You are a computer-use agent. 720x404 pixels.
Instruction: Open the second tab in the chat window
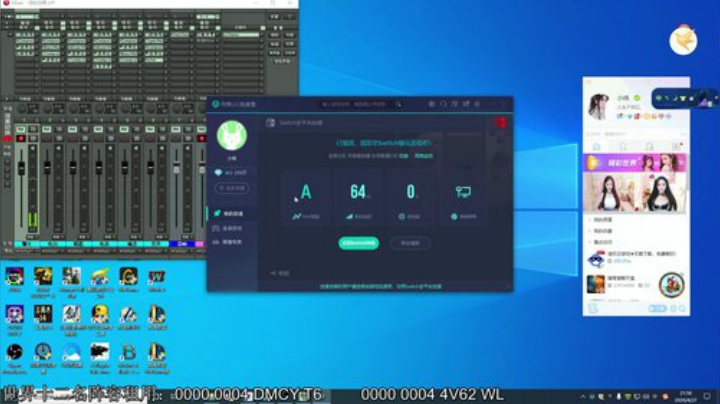pos(623,146)
